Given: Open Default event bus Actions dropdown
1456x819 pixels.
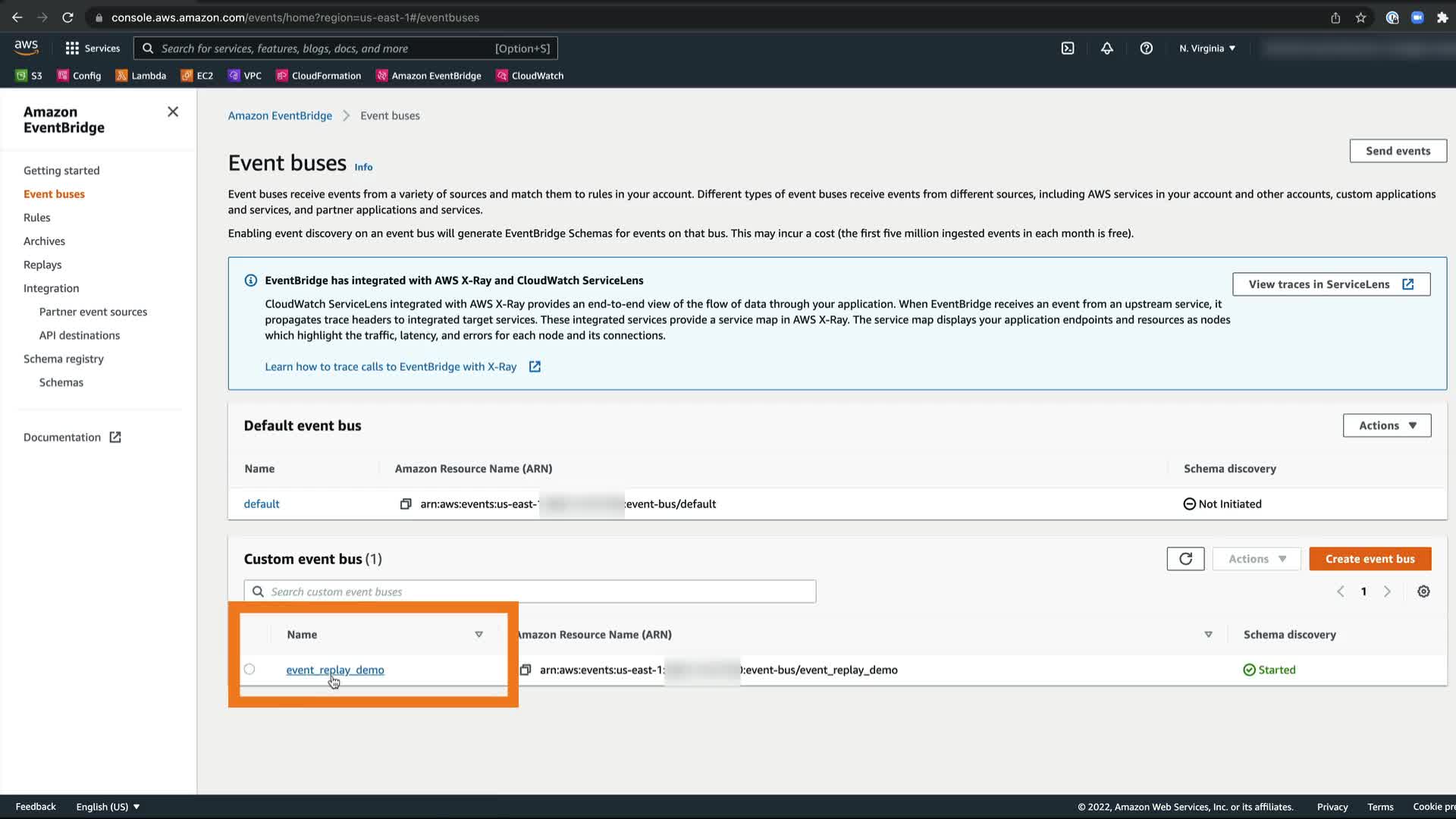Looking at the screenshot, I should (x=1386, y=425).
